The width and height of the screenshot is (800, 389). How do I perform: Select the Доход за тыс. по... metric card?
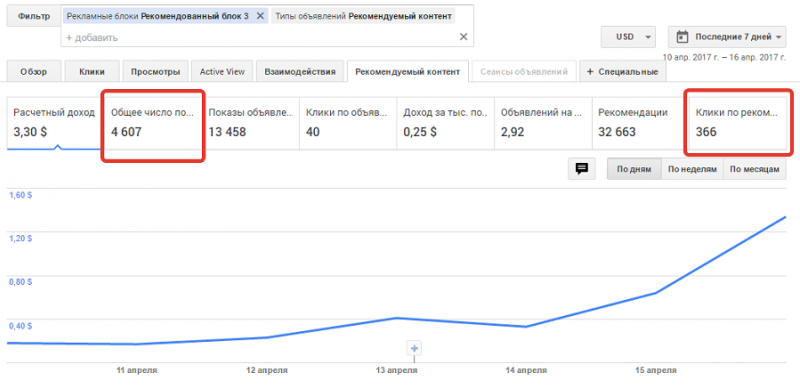[x=445, y=123]
